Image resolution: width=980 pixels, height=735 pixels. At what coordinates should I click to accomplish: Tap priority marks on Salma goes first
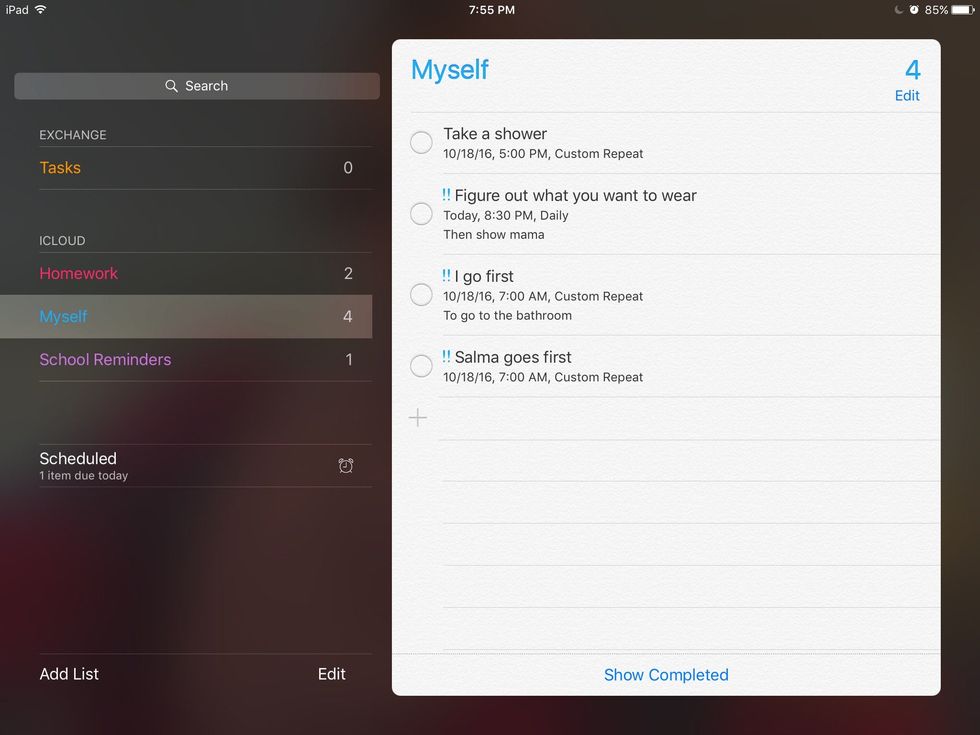pos(446,357)
